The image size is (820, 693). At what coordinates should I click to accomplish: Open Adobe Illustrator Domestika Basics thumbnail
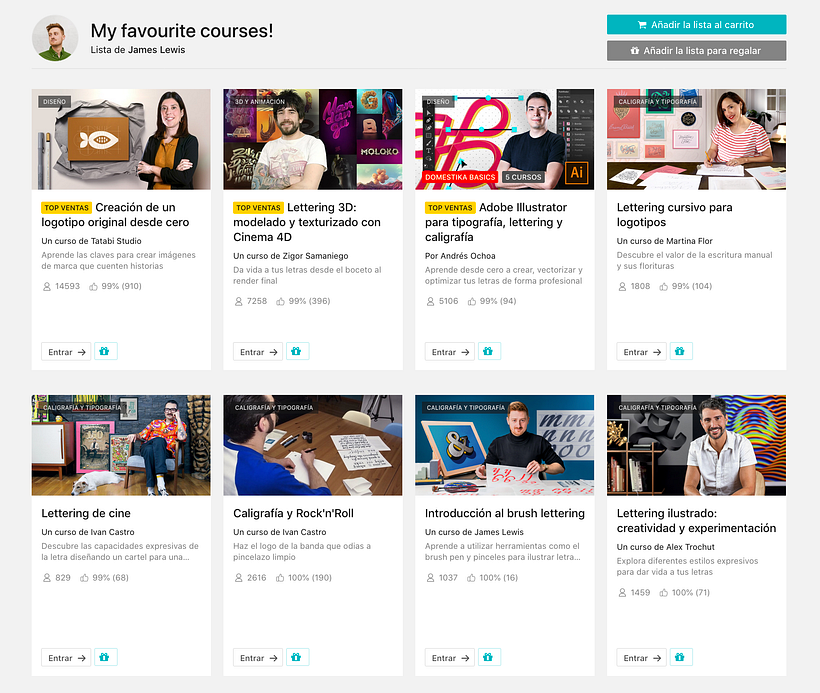click(x=504, y=139)
